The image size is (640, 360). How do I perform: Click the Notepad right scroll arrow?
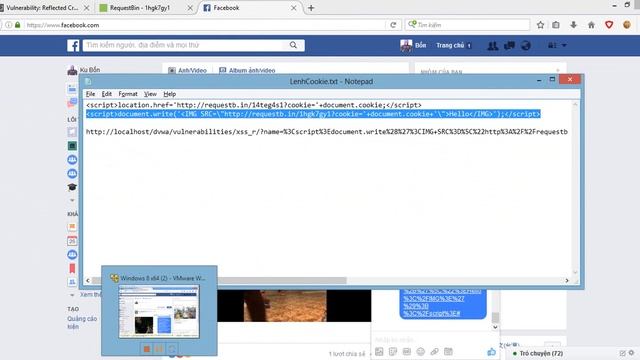point(567,280)
